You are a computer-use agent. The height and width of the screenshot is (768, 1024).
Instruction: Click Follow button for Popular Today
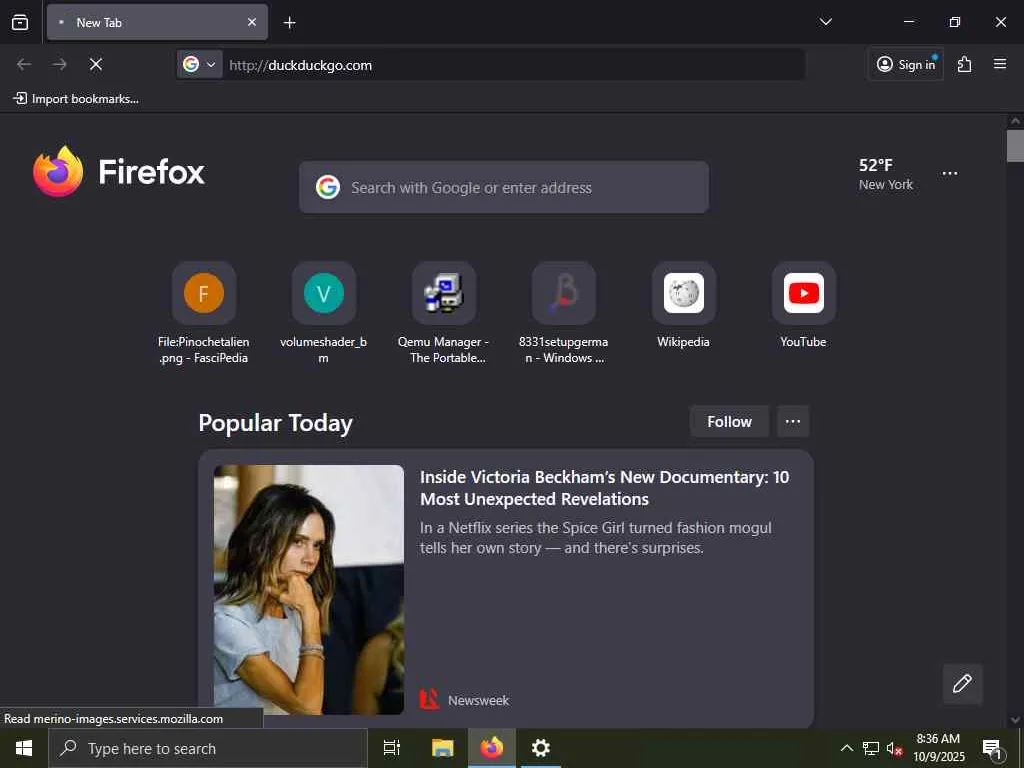(x=729, y=421)
